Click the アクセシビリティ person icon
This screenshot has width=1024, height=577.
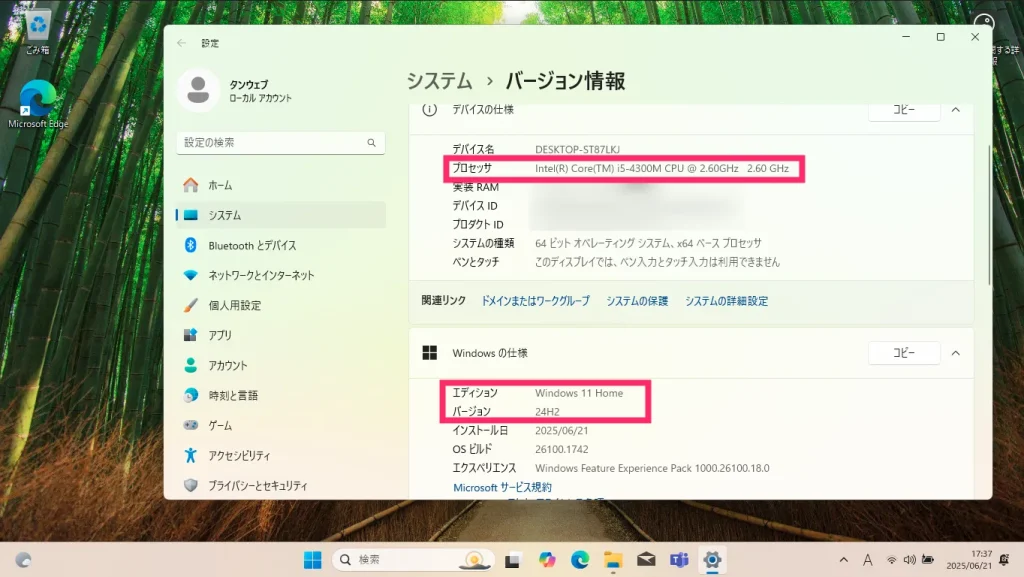pyautogui.click(x=191, y=455)
